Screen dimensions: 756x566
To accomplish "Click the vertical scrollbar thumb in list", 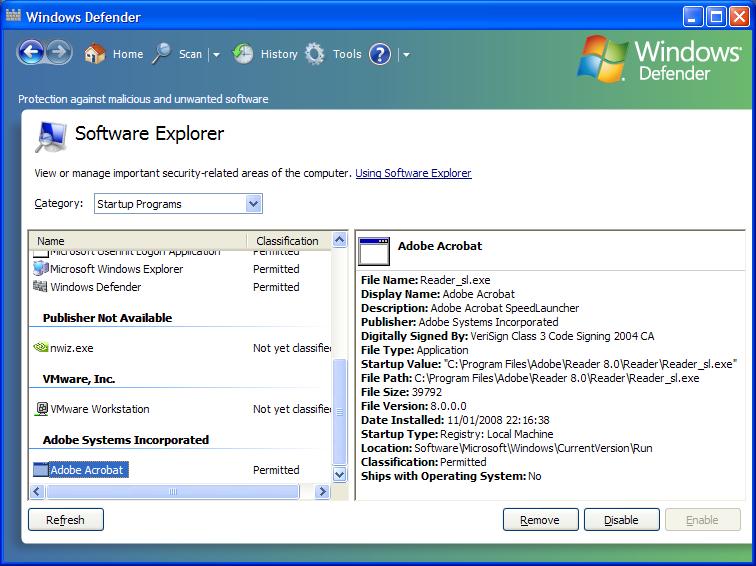I will [340, 412].
